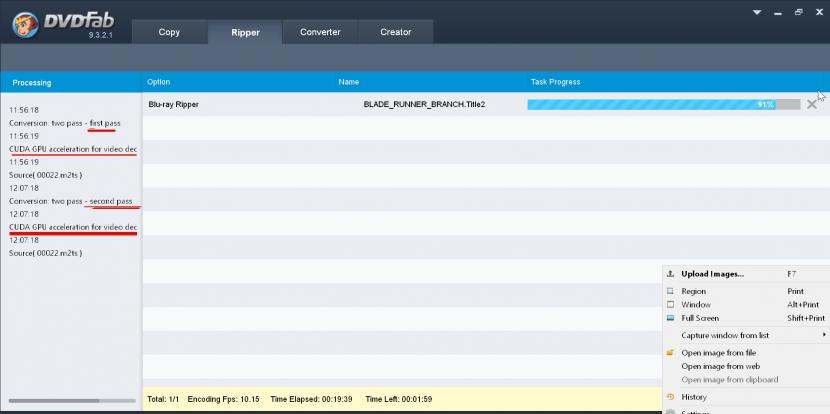
Task: Click CUDA GPU acceleration line under 12:07:18
Action: [x=73, y=227]
